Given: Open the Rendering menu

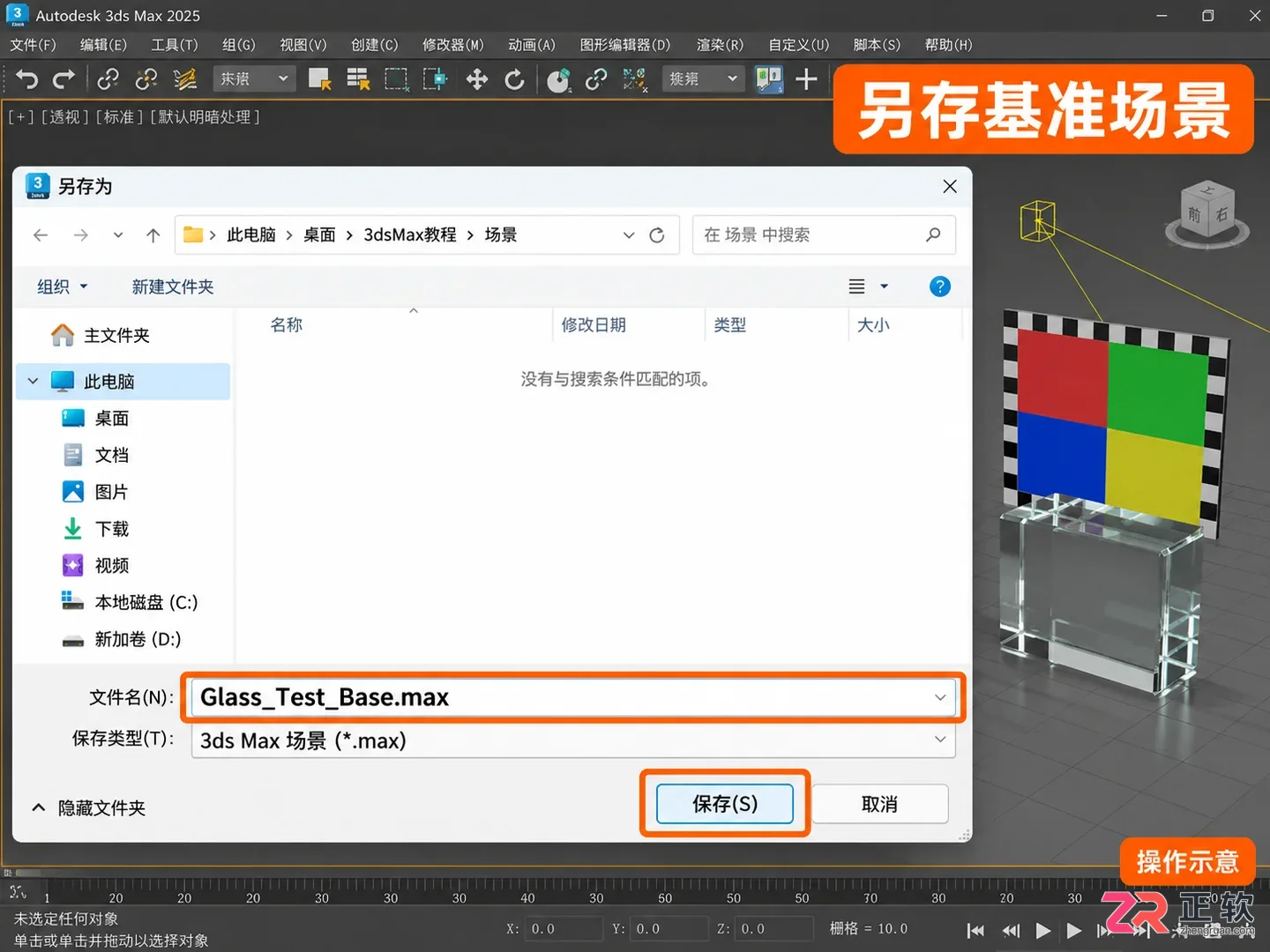Looking at the screenshot, I should pyautogui.click(x=720, y=45).
